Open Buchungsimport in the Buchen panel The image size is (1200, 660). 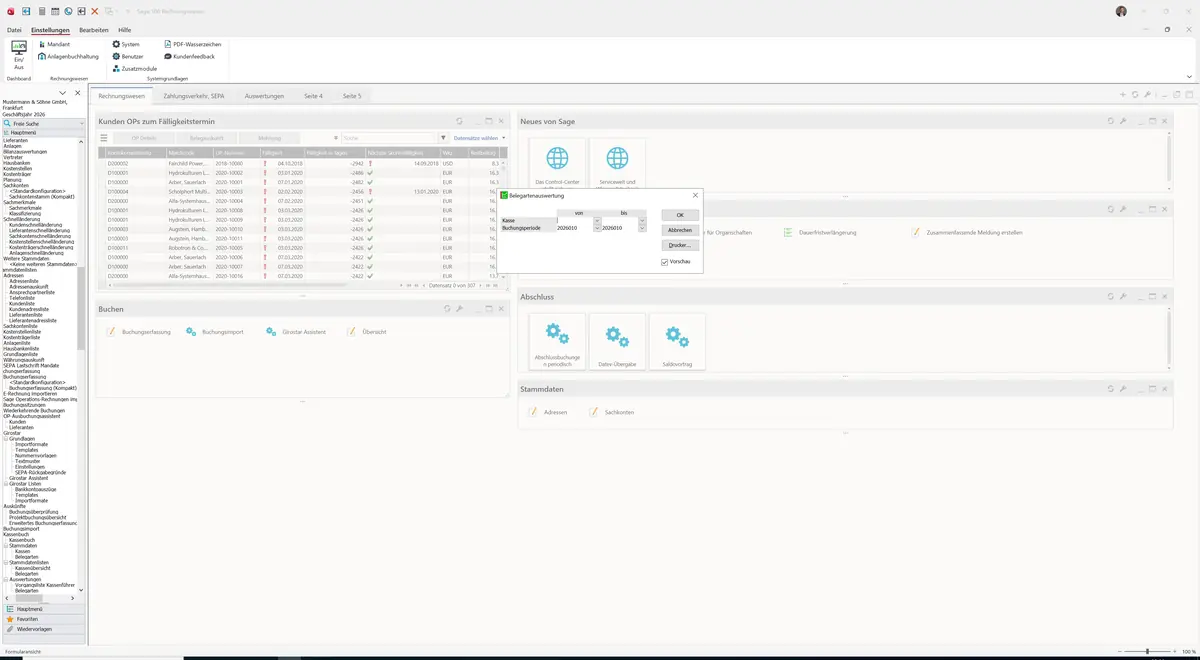215,331
